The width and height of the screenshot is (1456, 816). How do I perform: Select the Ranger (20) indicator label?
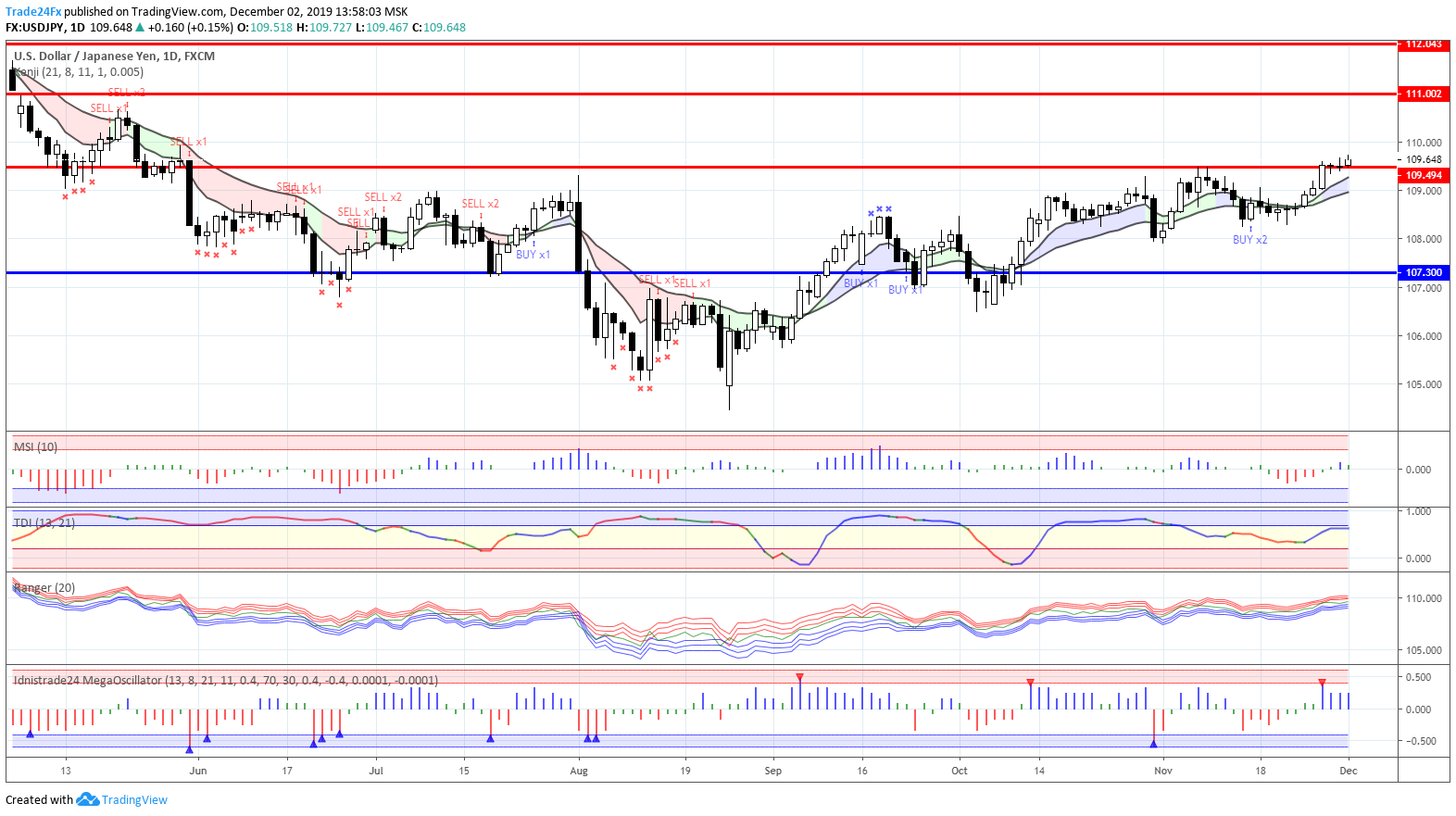(44, 588)
